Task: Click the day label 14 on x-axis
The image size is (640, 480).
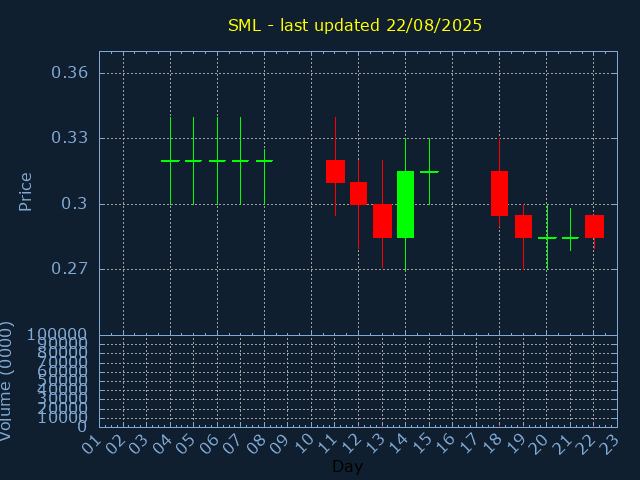Action: tap(398, 444)
